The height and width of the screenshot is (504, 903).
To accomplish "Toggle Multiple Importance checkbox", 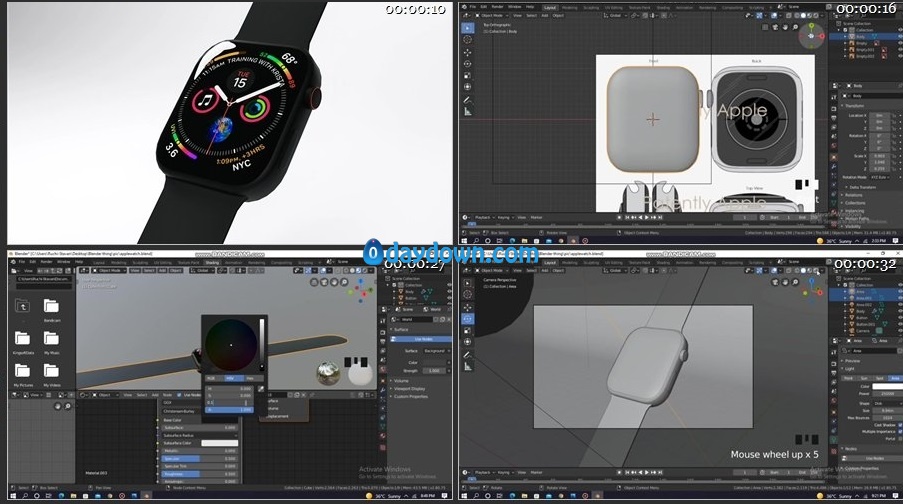I will (899, 431).
